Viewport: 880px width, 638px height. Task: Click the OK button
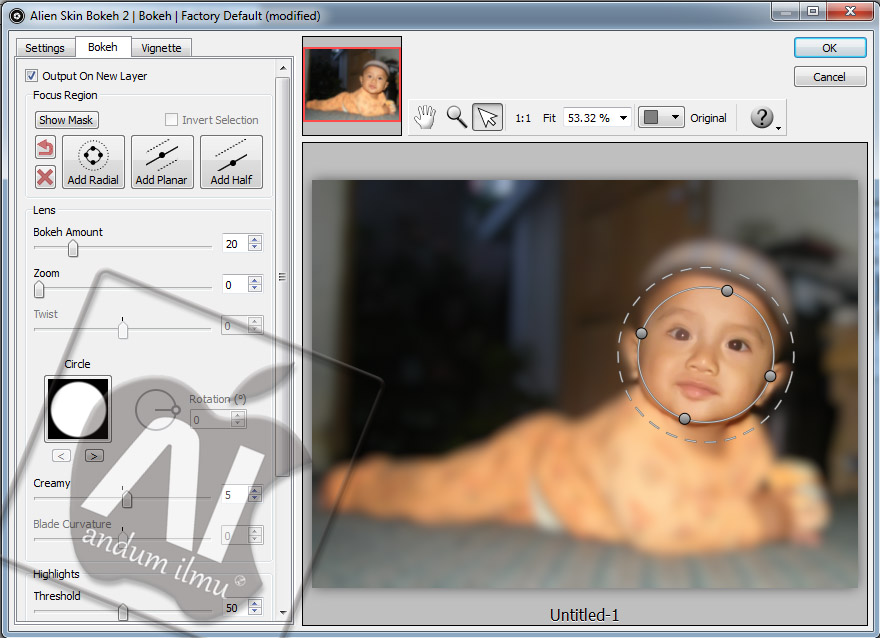pyautogui.click(x=829, y=48)
